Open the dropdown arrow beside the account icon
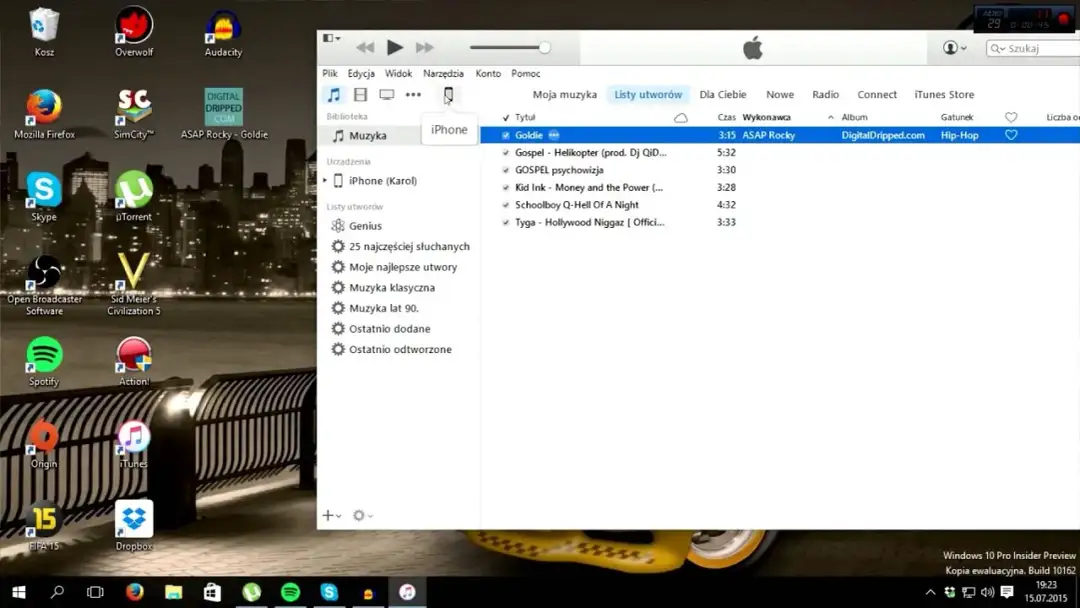The width and height of the screenshot is (1080, 608). click(x=962, y=48)
